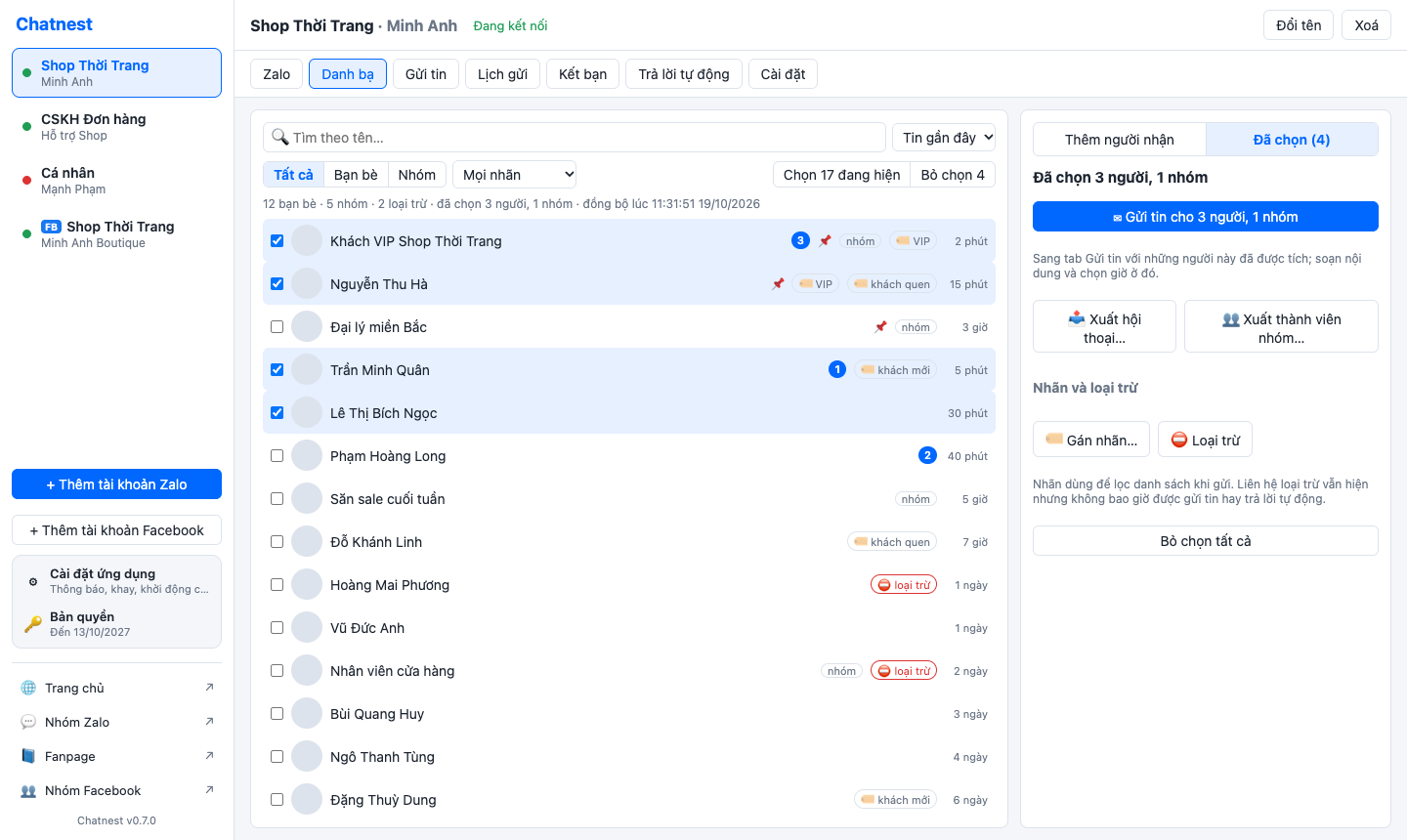
Task: Uncheck Khách VIP Shop Thời Trang checkbox
Action: [277, 241]
